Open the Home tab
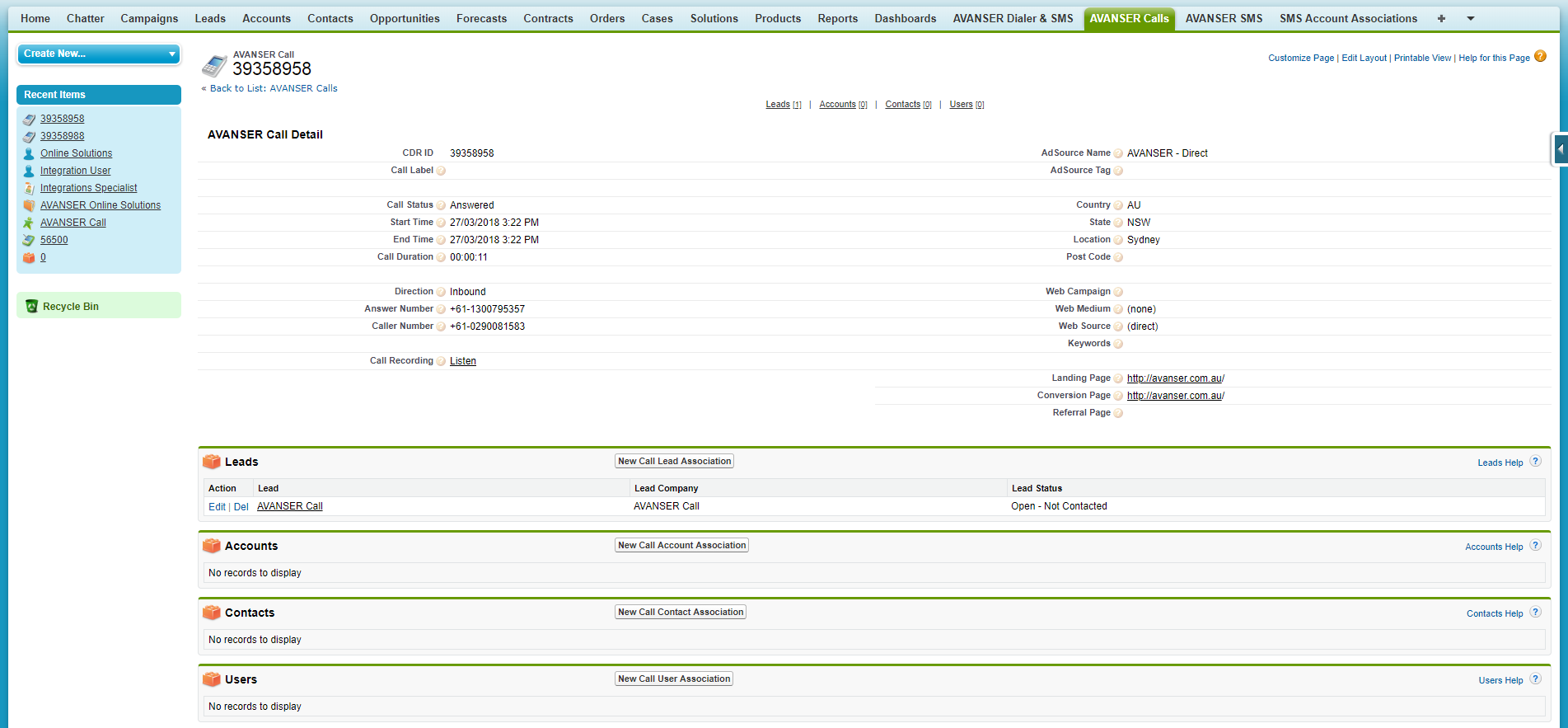Screen dimensions: 1568x728 (35, 18)
